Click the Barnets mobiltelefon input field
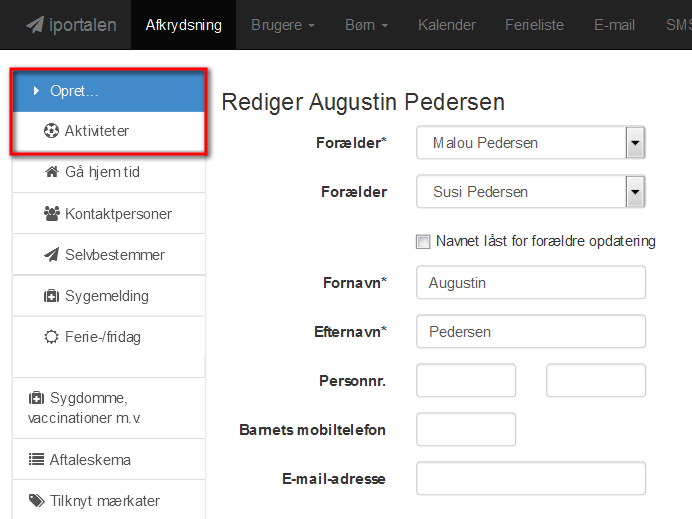Viewport: 692px width, 519px height. 466,429
